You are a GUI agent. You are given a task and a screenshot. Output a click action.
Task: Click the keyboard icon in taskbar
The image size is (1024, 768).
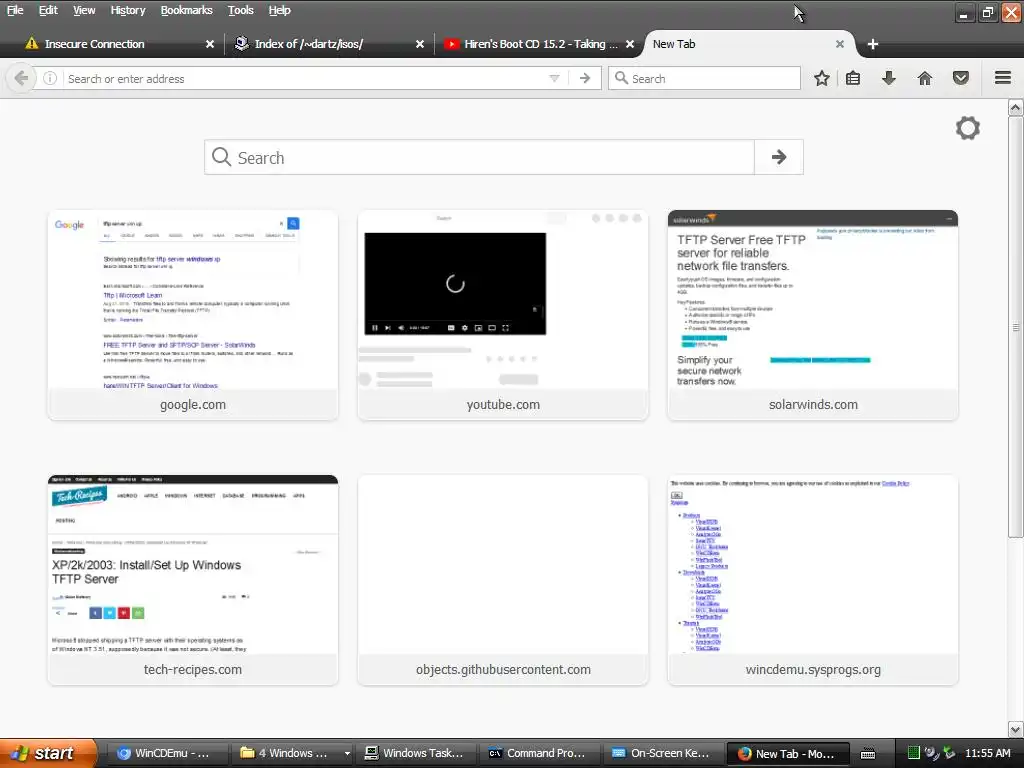point(868,754)
